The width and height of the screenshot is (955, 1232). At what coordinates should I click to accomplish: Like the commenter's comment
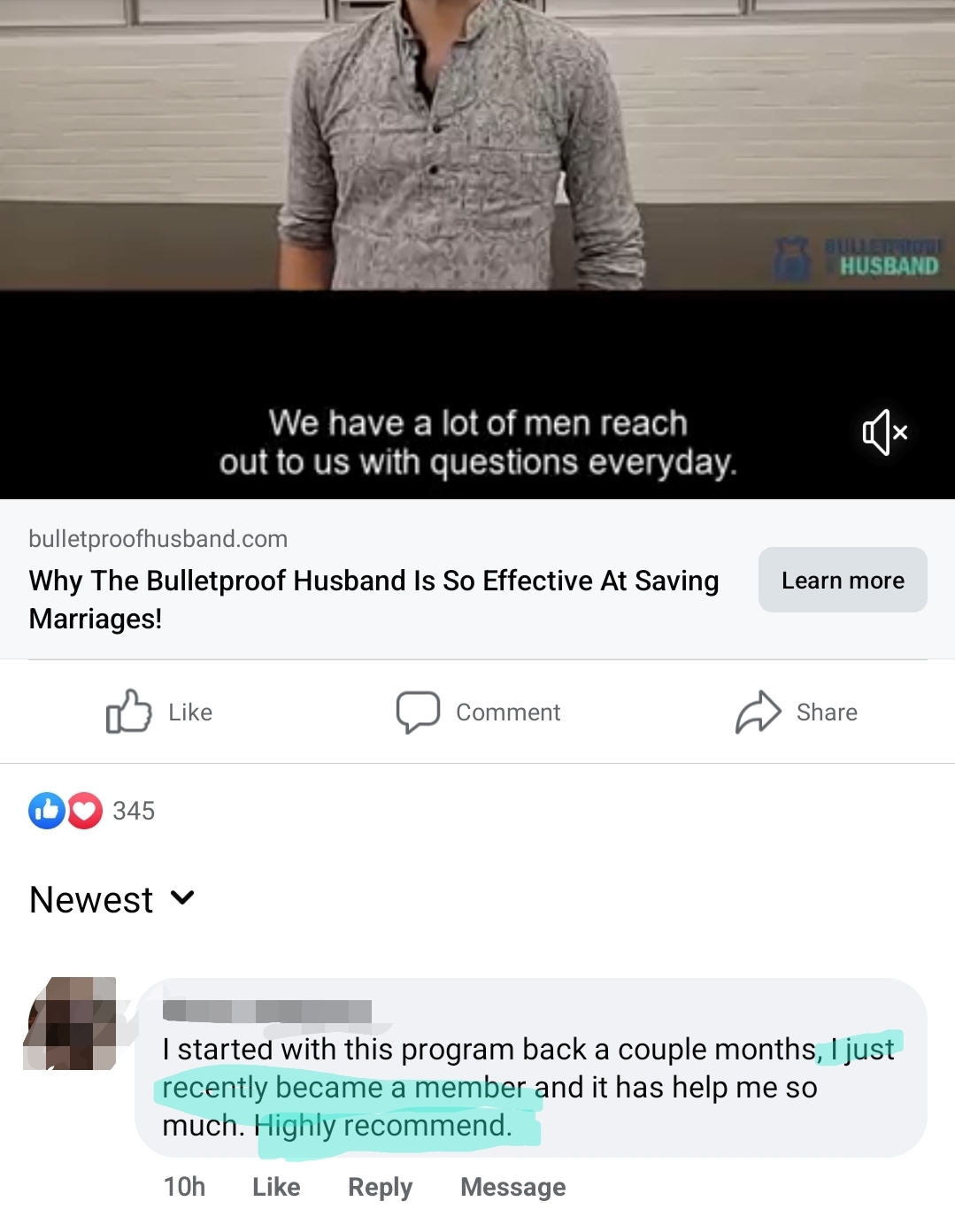[x=276, y=1187]
